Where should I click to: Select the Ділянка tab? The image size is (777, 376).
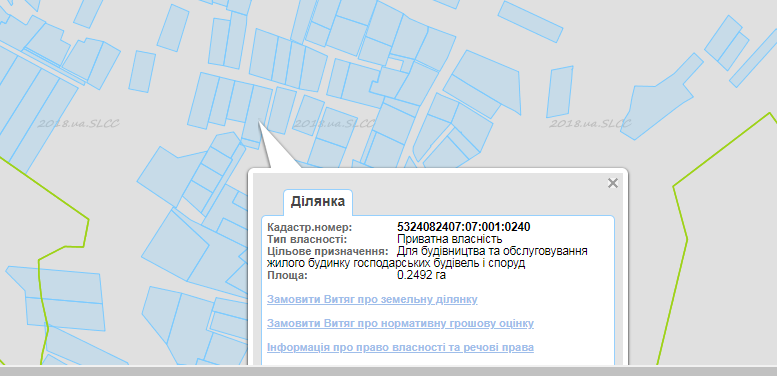pos(318,202)
